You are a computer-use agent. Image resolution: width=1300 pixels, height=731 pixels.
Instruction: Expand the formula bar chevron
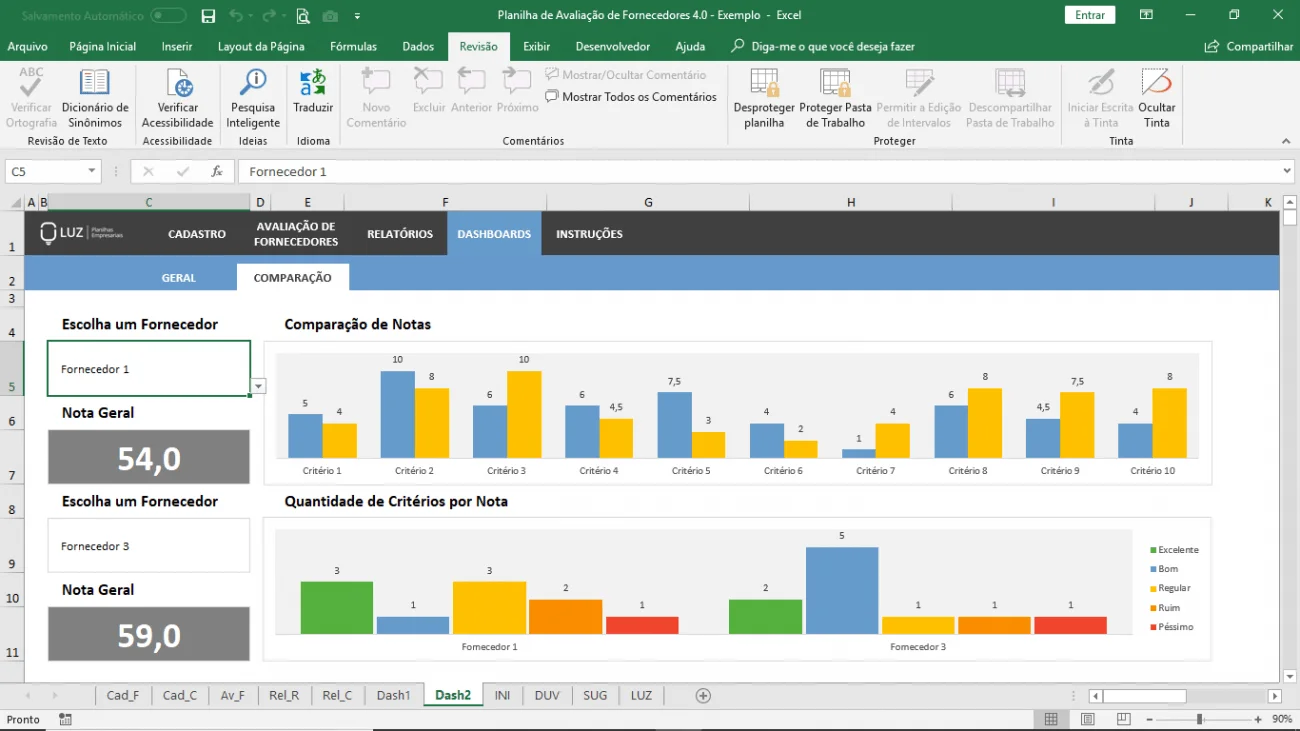coord(1285,172)
